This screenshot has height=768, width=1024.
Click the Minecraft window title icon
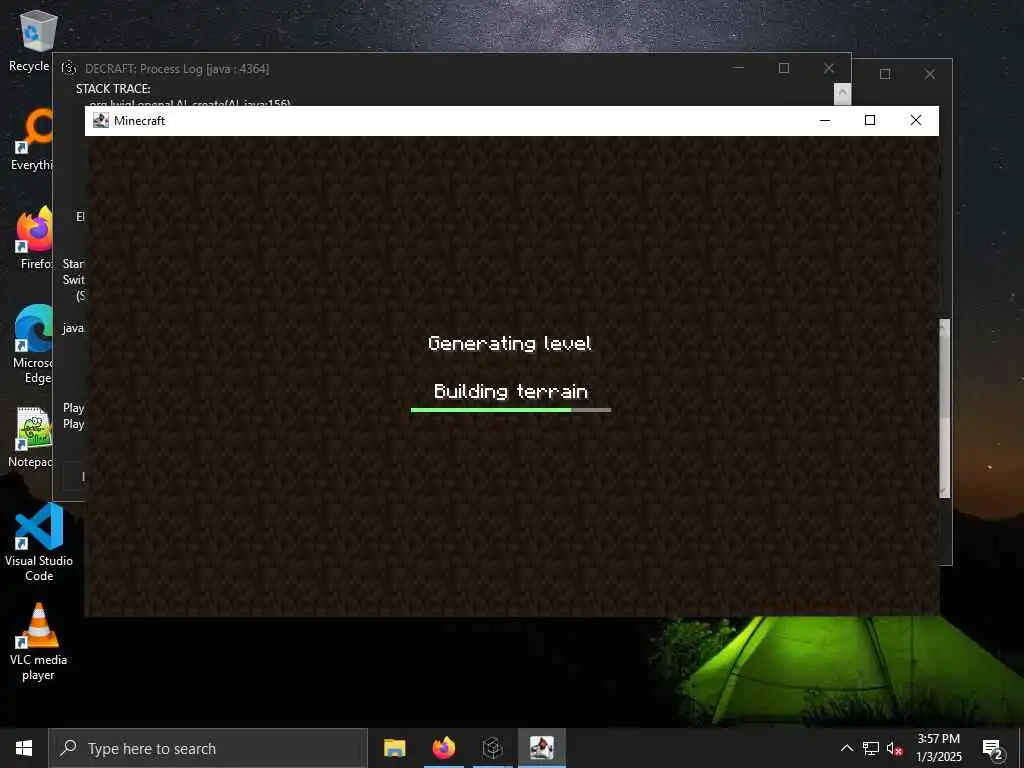tap(101, 121)
